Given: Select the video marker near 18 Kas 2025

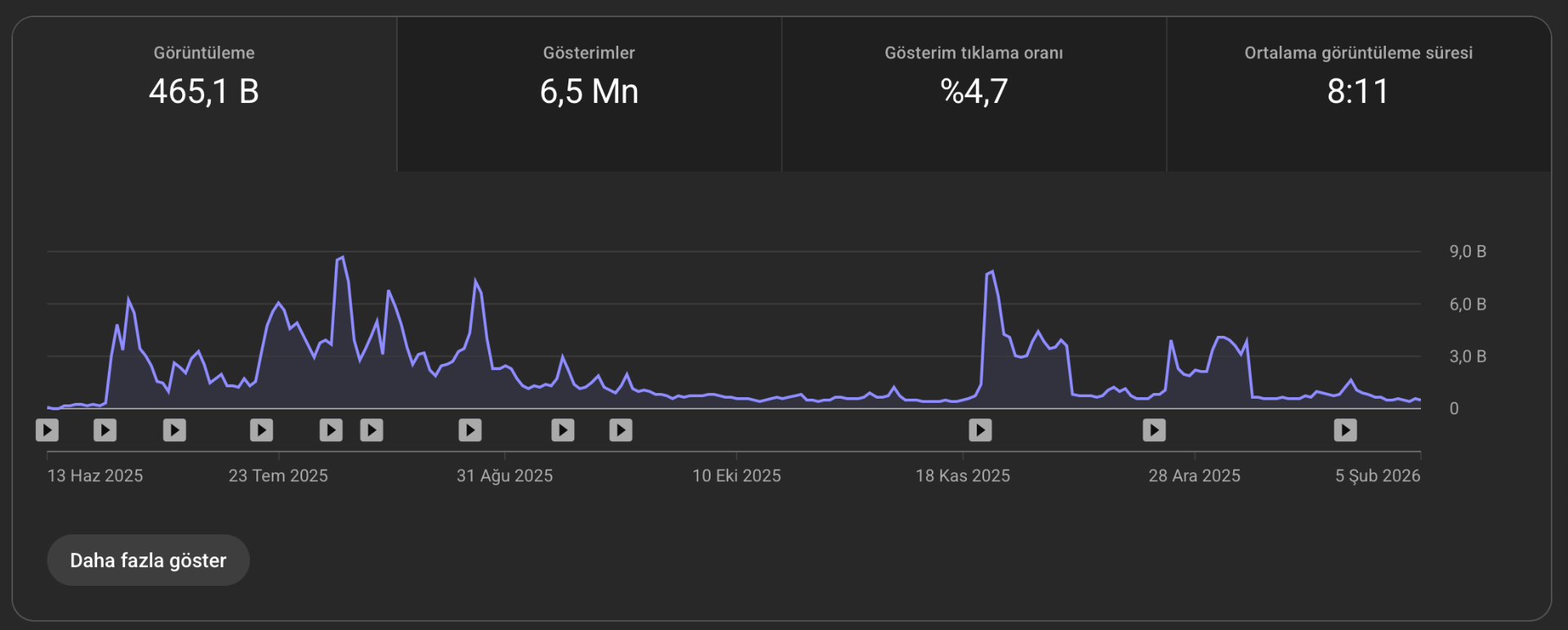Looking at the screenshot, I should tap(980, 430).
